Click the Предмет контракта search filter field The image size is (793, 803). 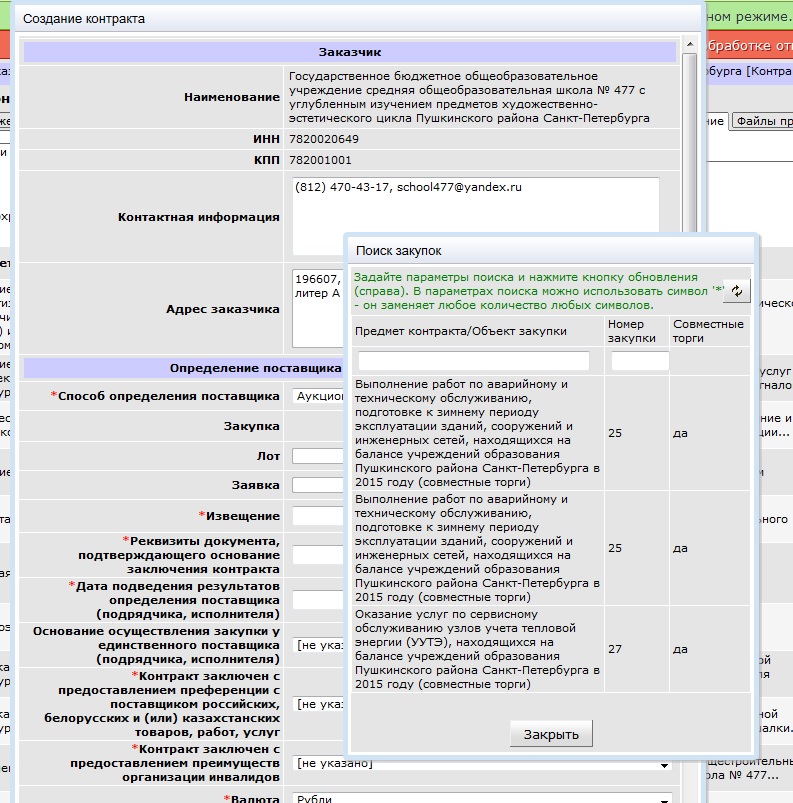[473, 361]
